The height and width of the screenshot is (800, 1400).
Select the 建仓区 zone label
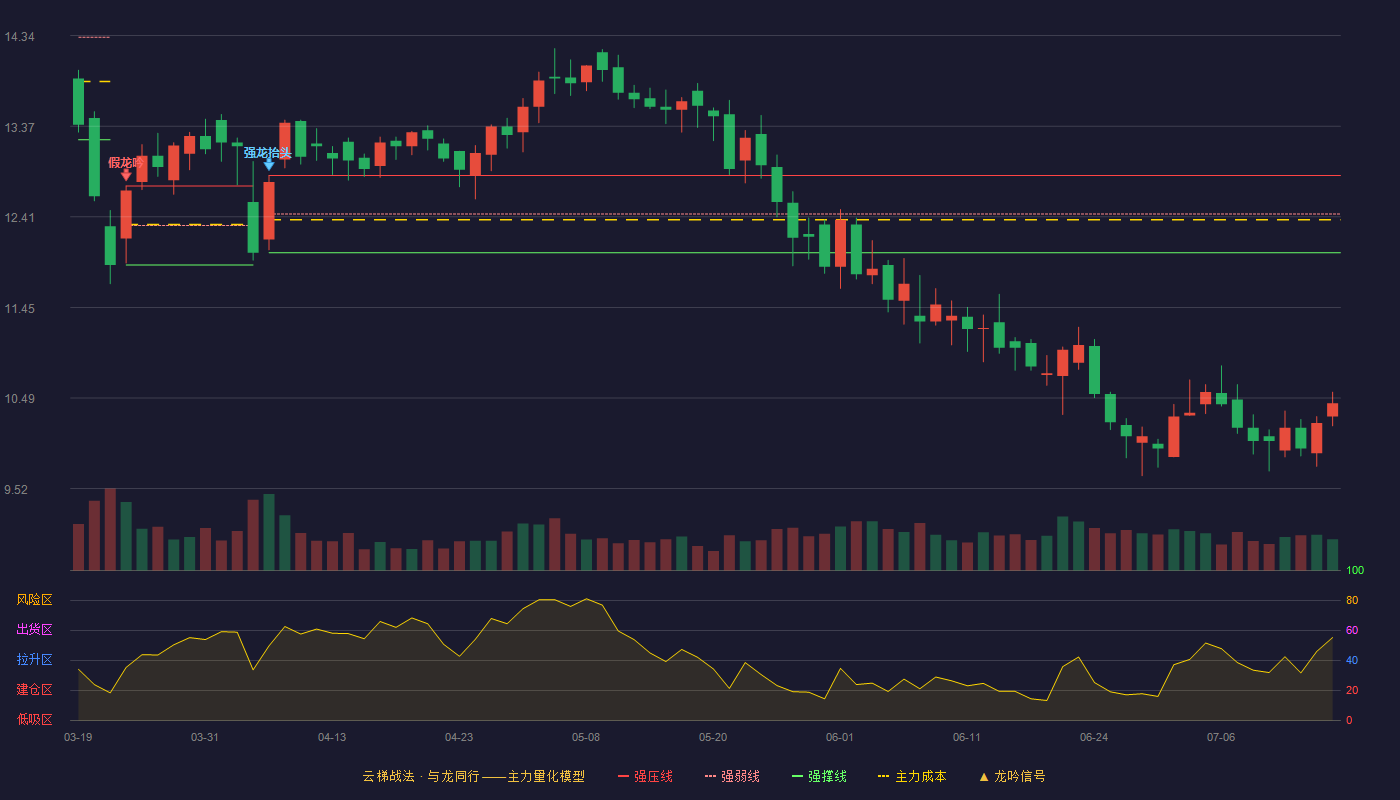pos(34,690)
